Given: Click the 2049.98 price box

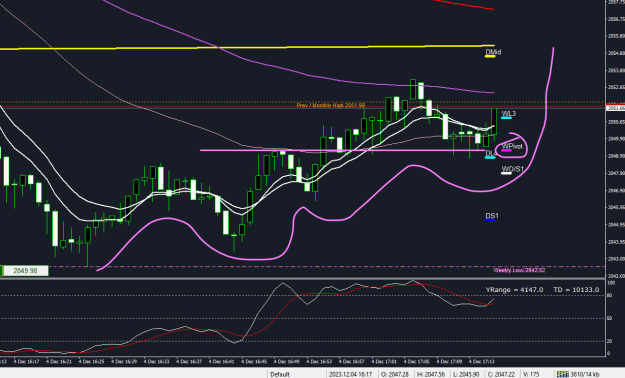Looking at the screenshot, I should tap(25, 271).
